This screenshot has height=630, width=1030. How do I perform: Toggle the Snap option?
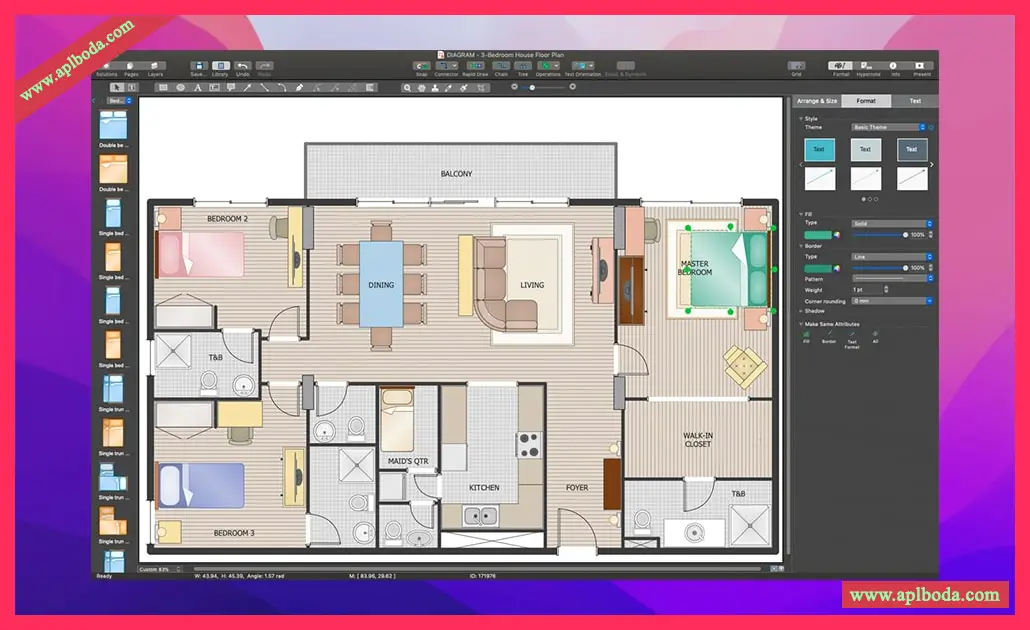click(421, 66)
